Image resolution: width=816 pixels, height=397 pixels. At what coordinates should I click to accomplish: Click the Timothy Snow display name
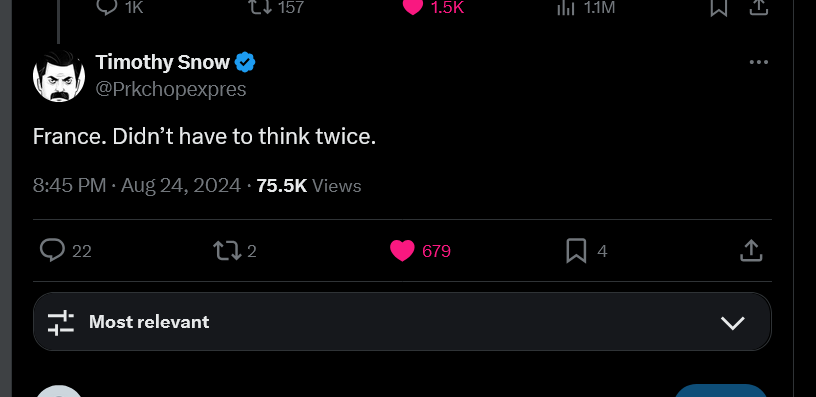[x=162, y=62]
